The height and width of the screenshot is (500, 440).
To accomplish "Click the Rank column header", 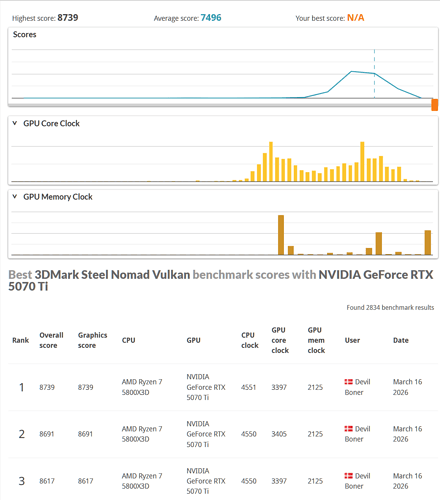I will click(21, 340).
